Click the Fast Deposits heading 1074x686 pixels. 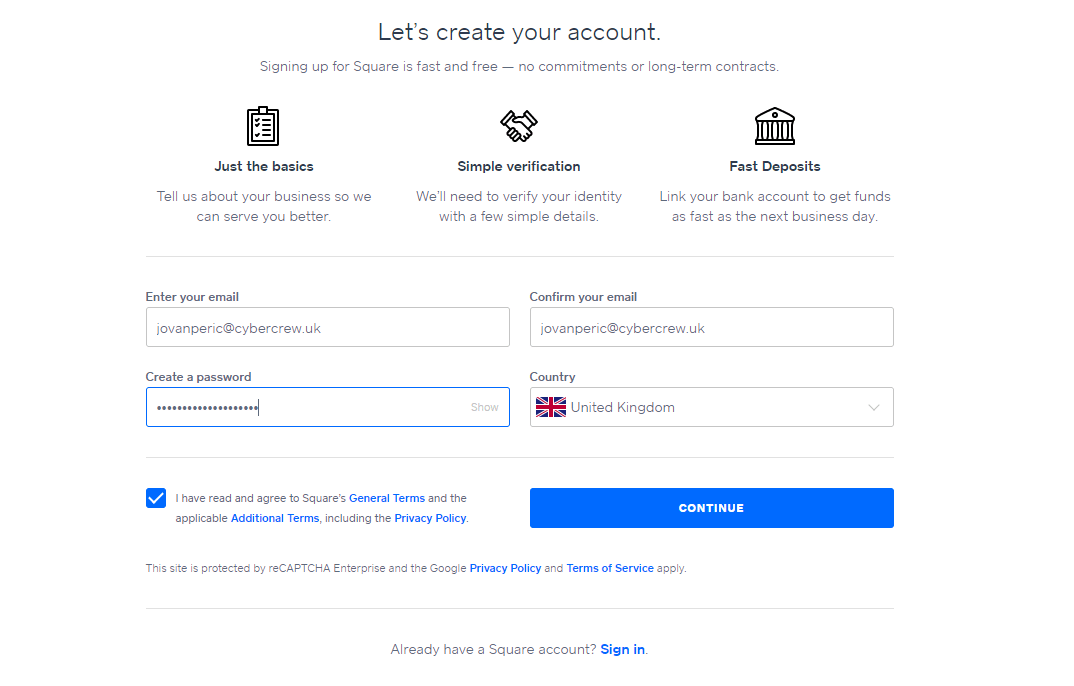click(775, 166)
